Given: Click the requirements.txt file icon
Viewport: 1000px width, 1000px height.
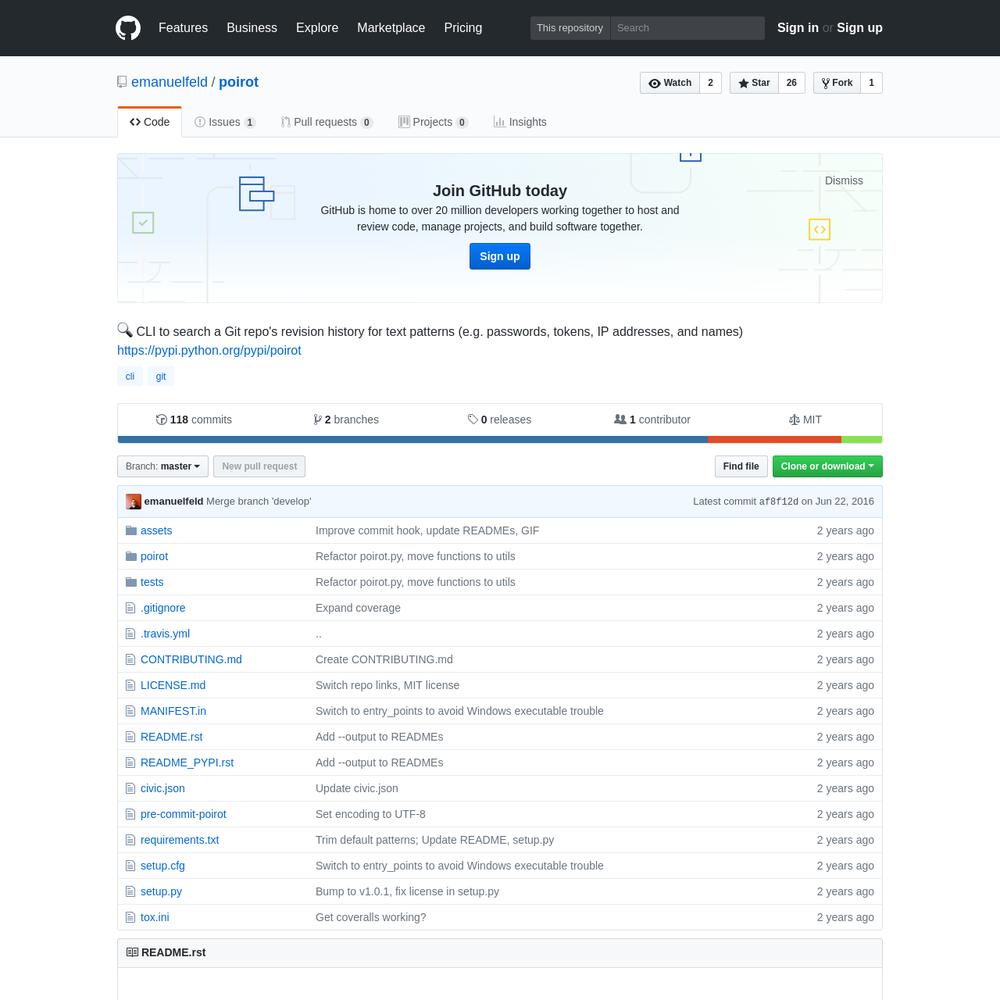Looking at the screenshot, I should coord(131,840).
